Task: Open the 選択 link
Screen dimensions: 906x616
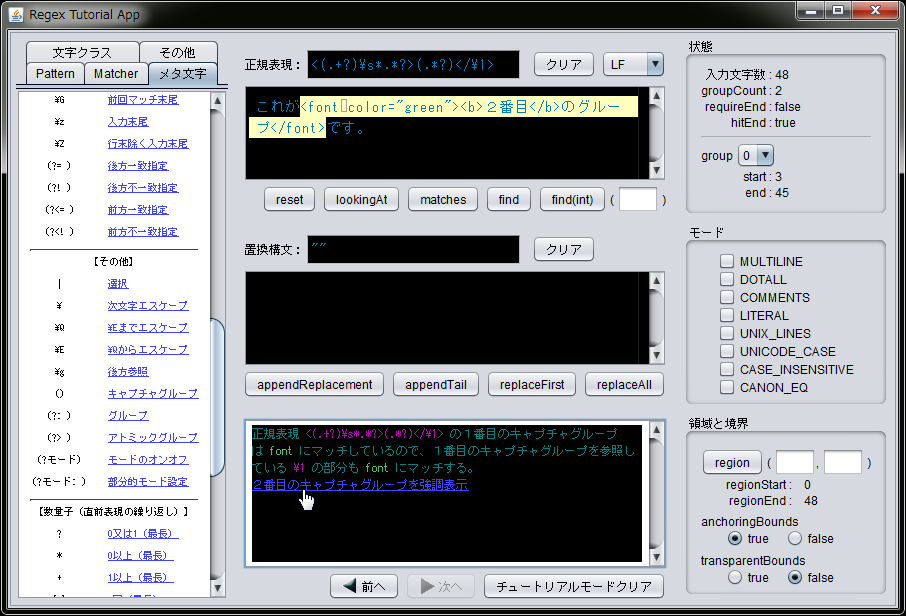Action: pos(118,283)
